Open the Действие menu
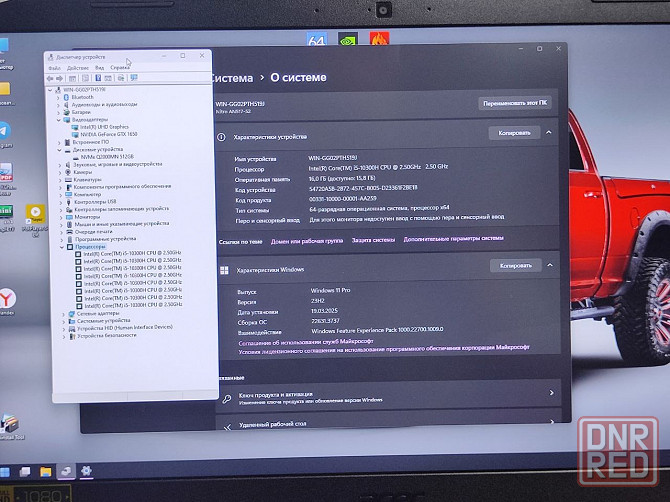Screen dimensions: 670x502 tap(78, 68)
